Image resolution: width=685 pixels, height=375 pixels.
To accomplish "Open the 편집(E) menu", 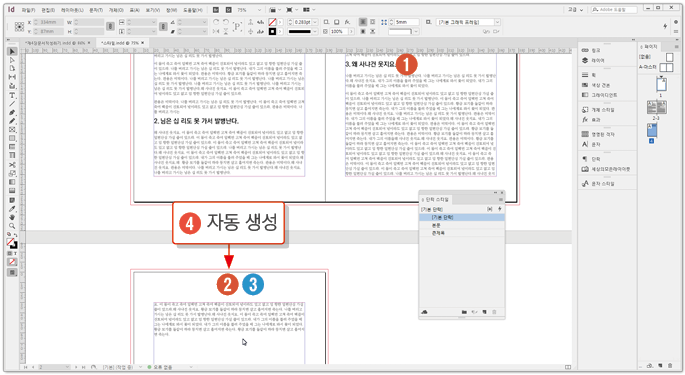I will 48,10.
